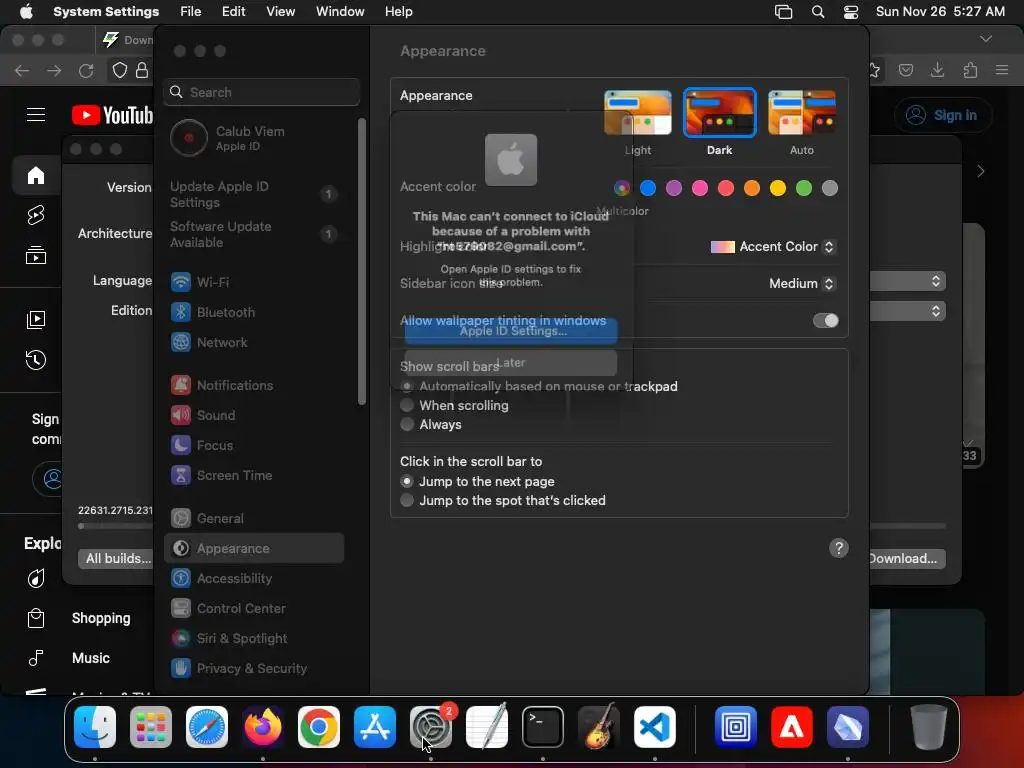Open App Store from the Dock
This screenshot has width=1024, height=768.
375,727
